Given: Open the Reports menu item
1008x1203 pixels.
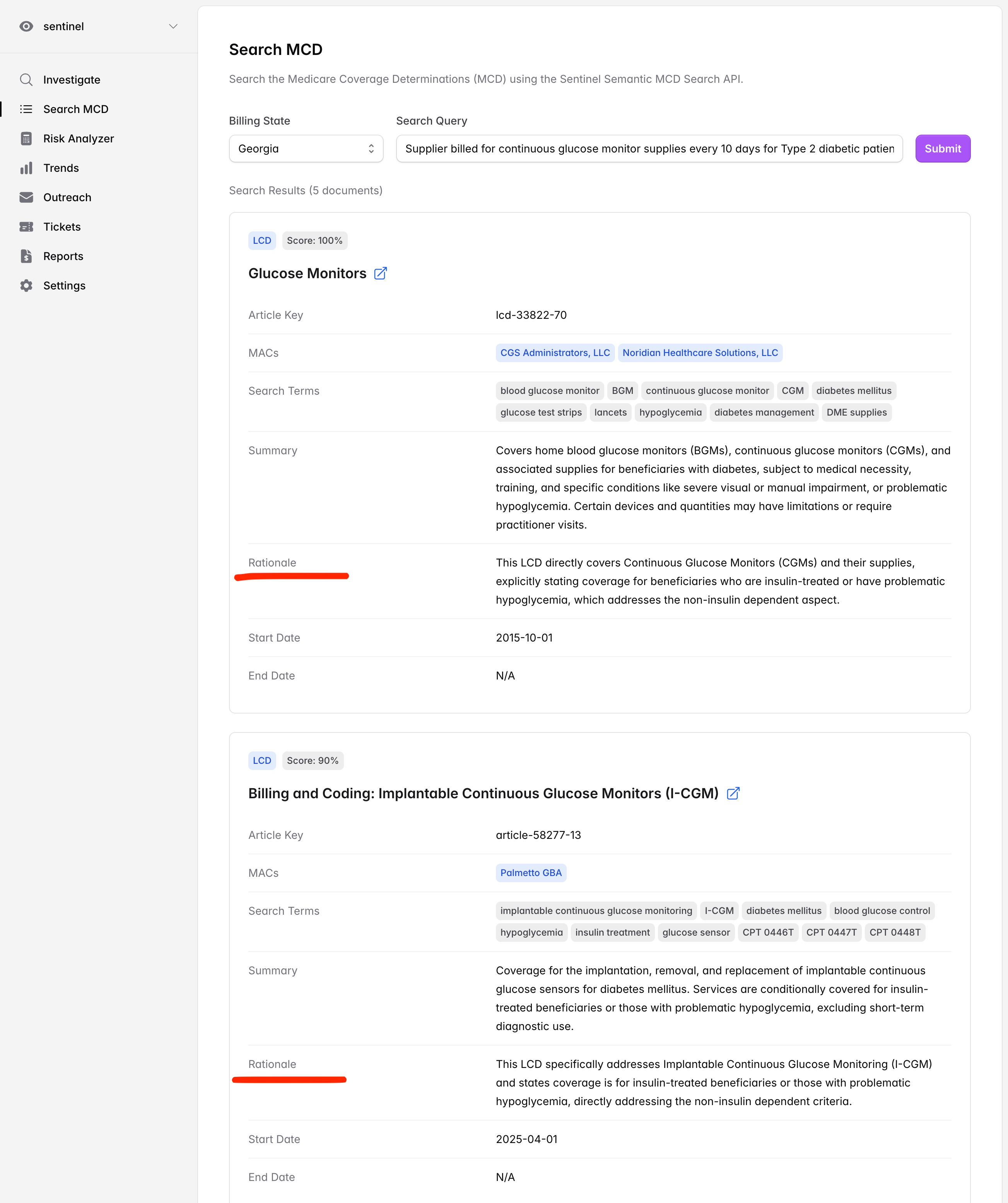Looking at the screenshot, I should point(63,256).
